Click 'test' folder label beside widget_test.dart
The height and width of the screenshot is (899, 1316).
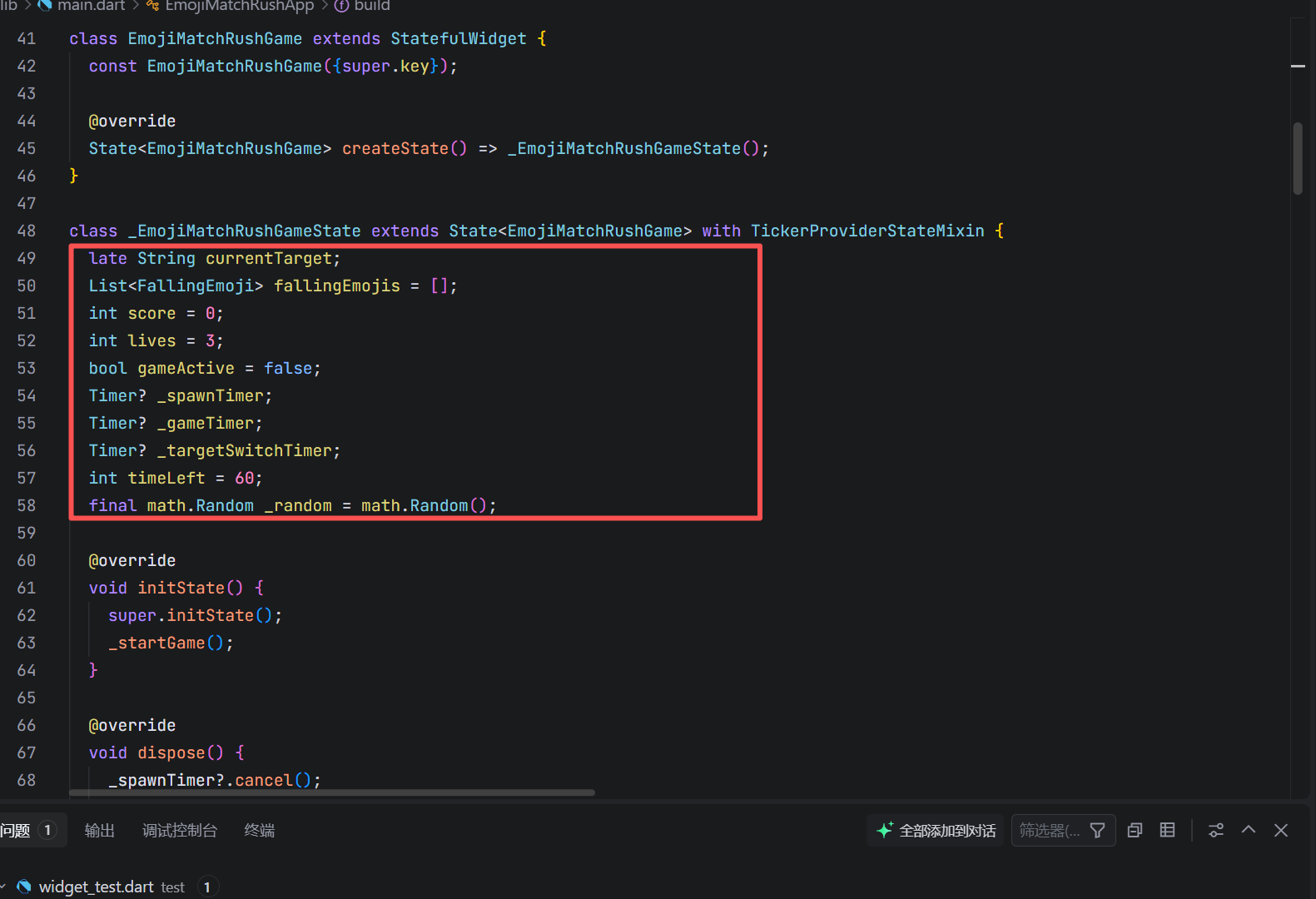pyautogui.click(x=173, y=887)
